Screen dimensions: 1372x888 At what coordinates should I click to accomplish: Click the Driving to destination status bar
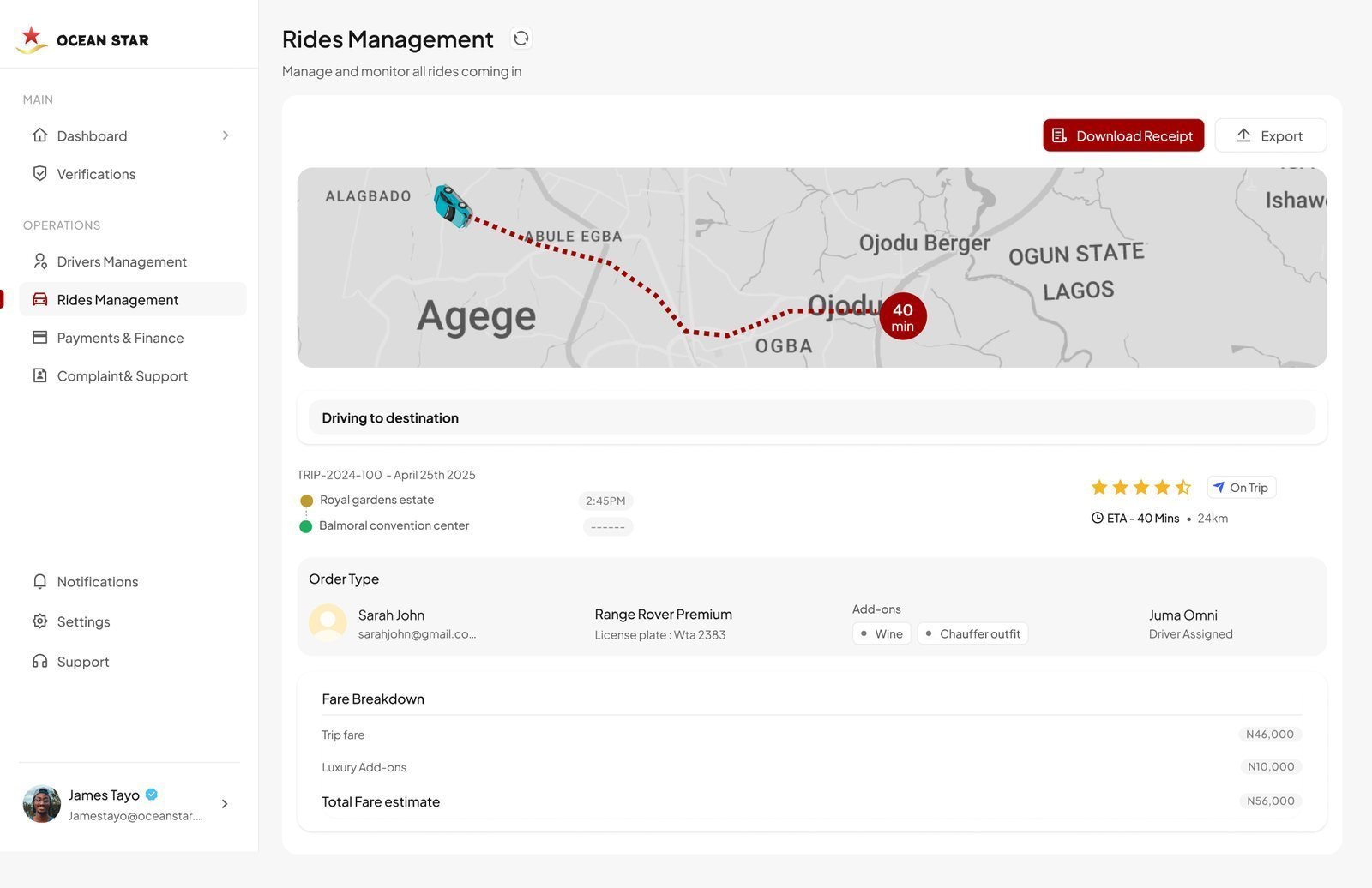pyautogui.click(x=812, y=417)
